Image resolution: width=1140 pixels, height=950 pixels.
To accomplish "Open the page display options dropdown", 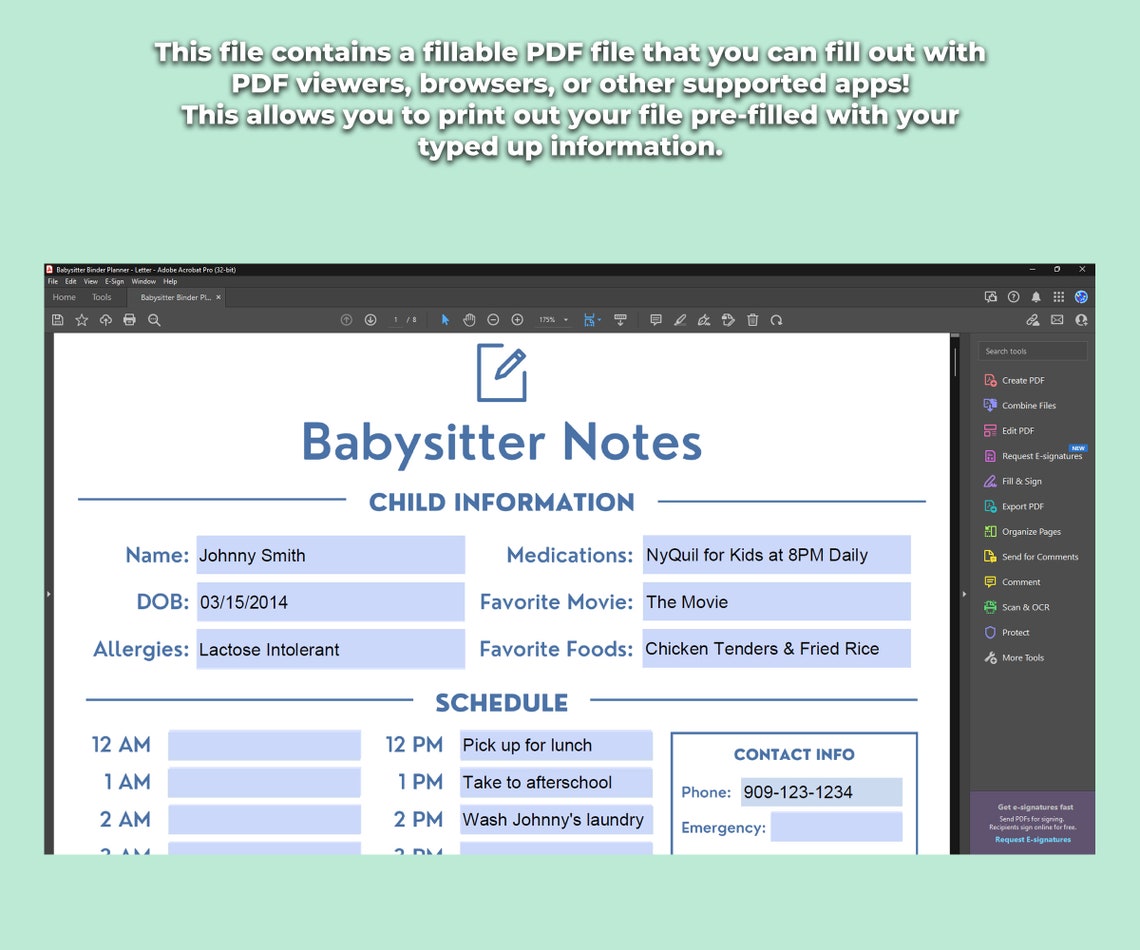I will point(591,319).
